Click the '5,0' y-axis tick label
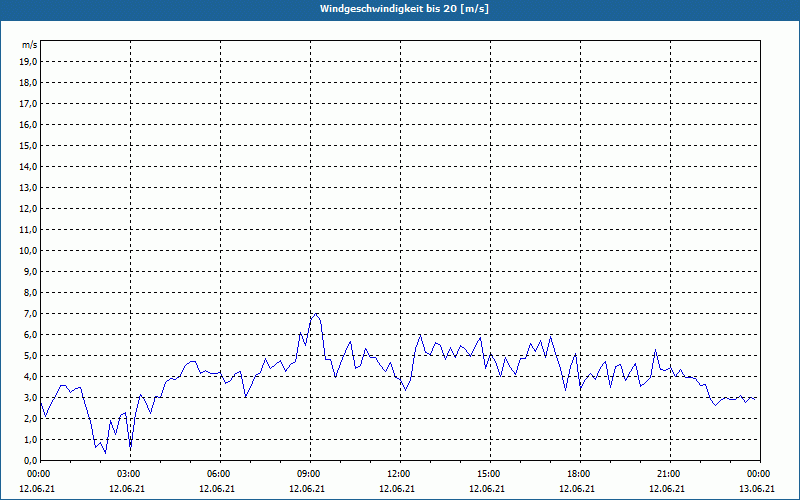Viewport: 800px width, 500px height. [31, 356]
